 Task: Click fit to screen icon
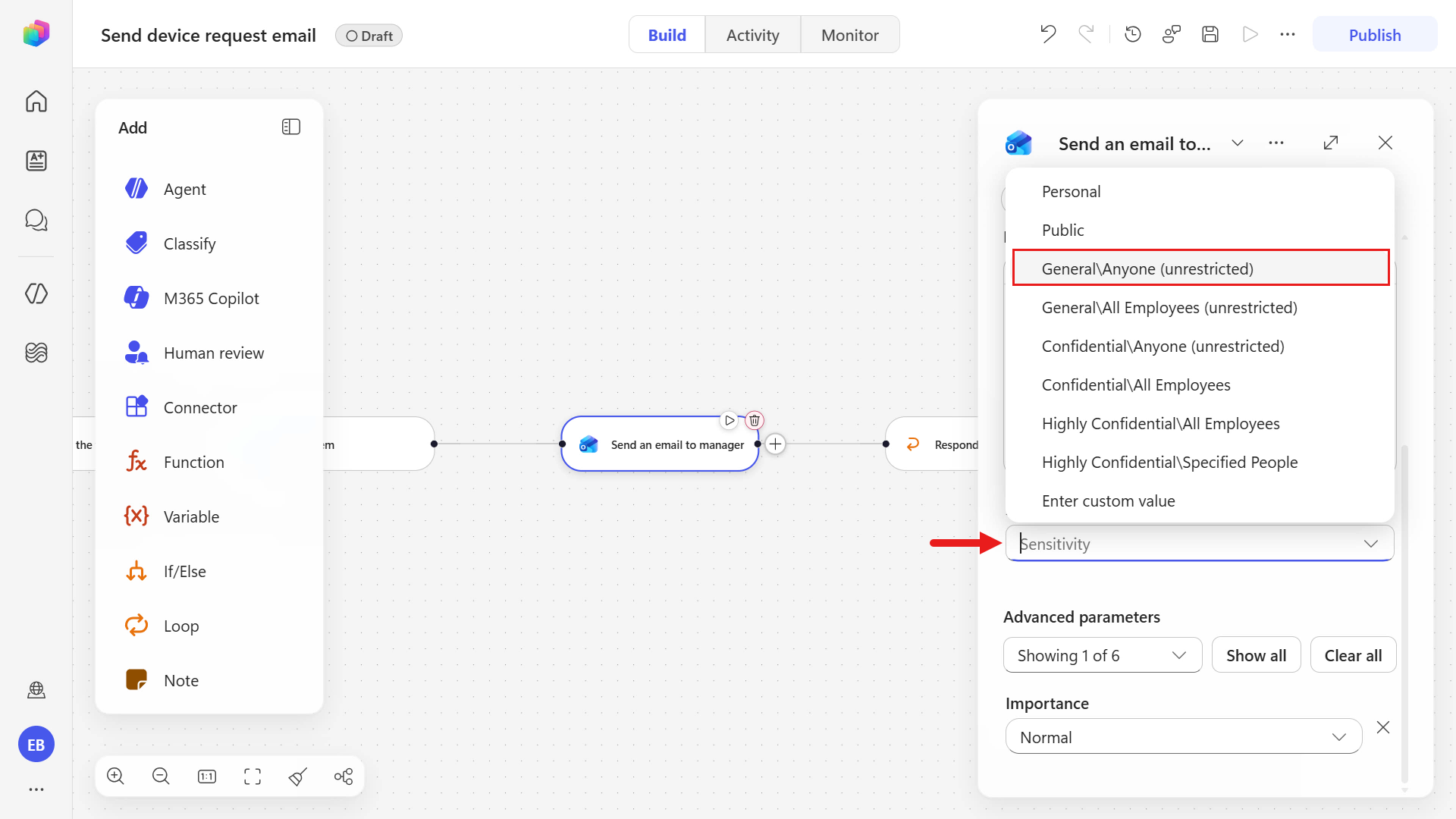(x=253, y=776)
